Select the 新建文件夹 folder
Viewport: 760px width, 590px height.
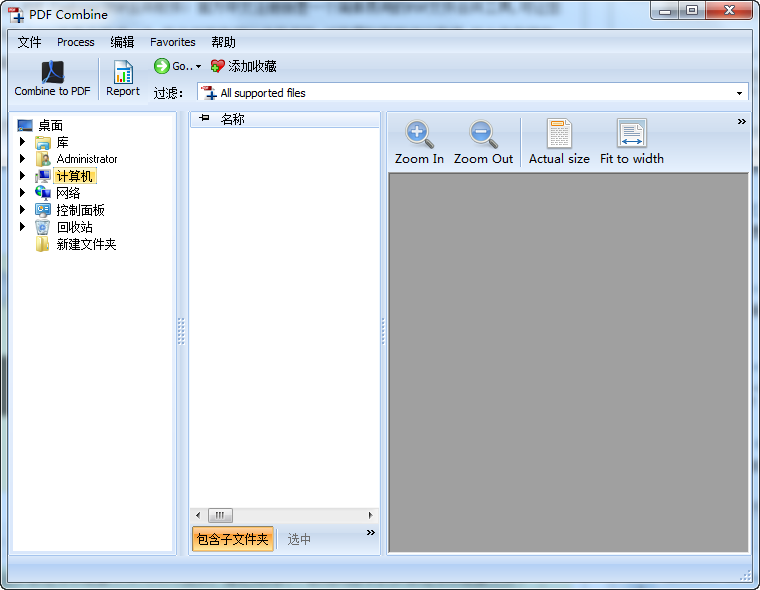pyautogui.click(x=86, y=244)
